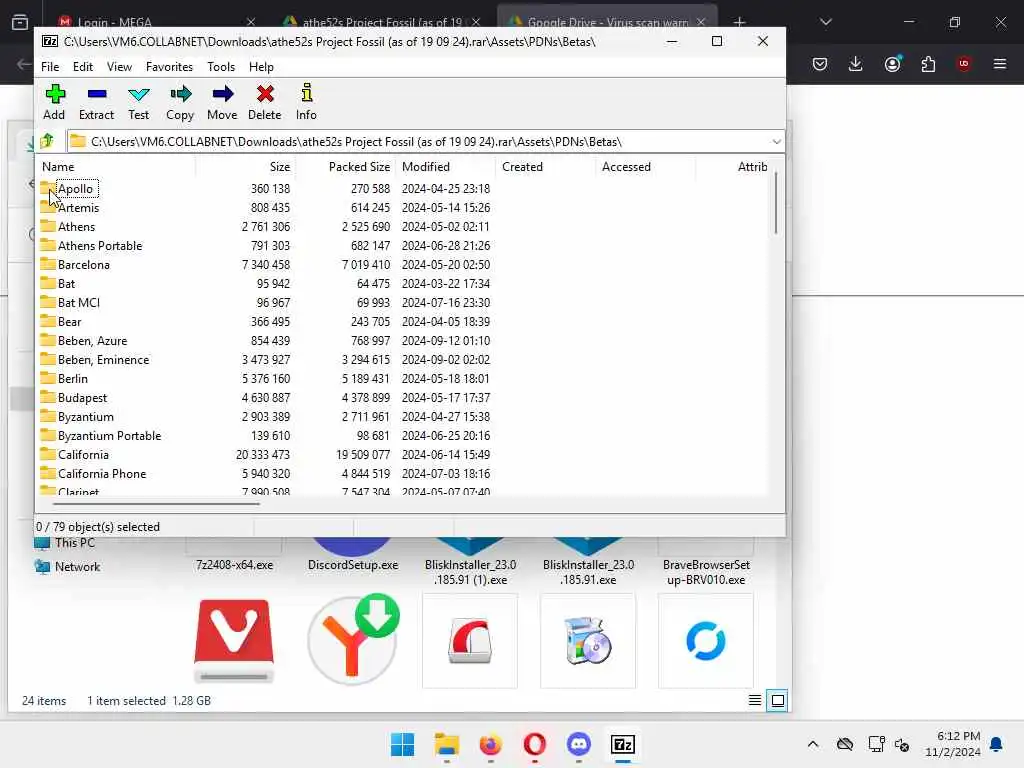Screen dimensions: 1024x768
Task: Select the Athens Portable folder
Action: (99, 246)
